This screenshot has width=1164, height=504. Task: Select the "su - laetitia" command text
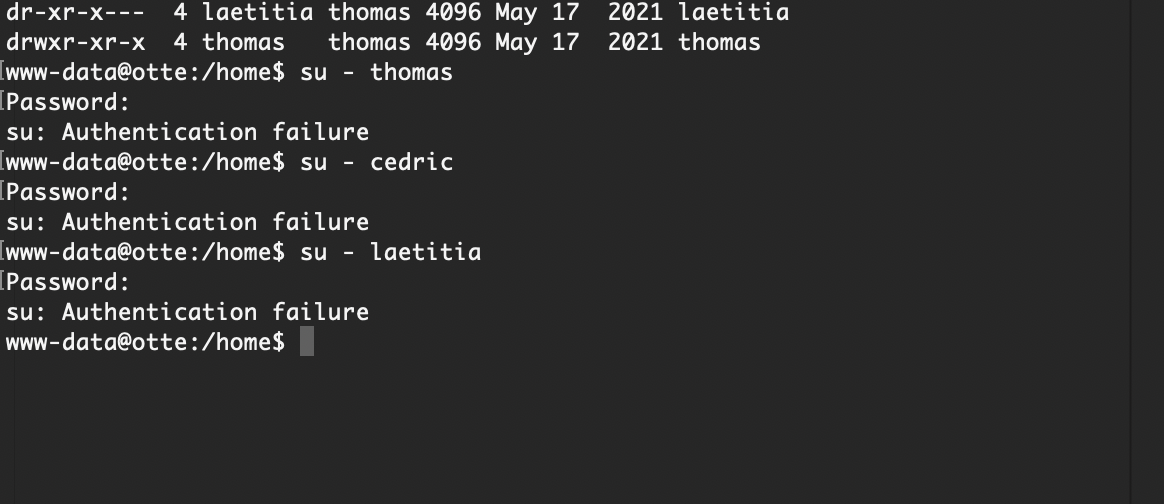pyautogui.click(x=390, y=252)
